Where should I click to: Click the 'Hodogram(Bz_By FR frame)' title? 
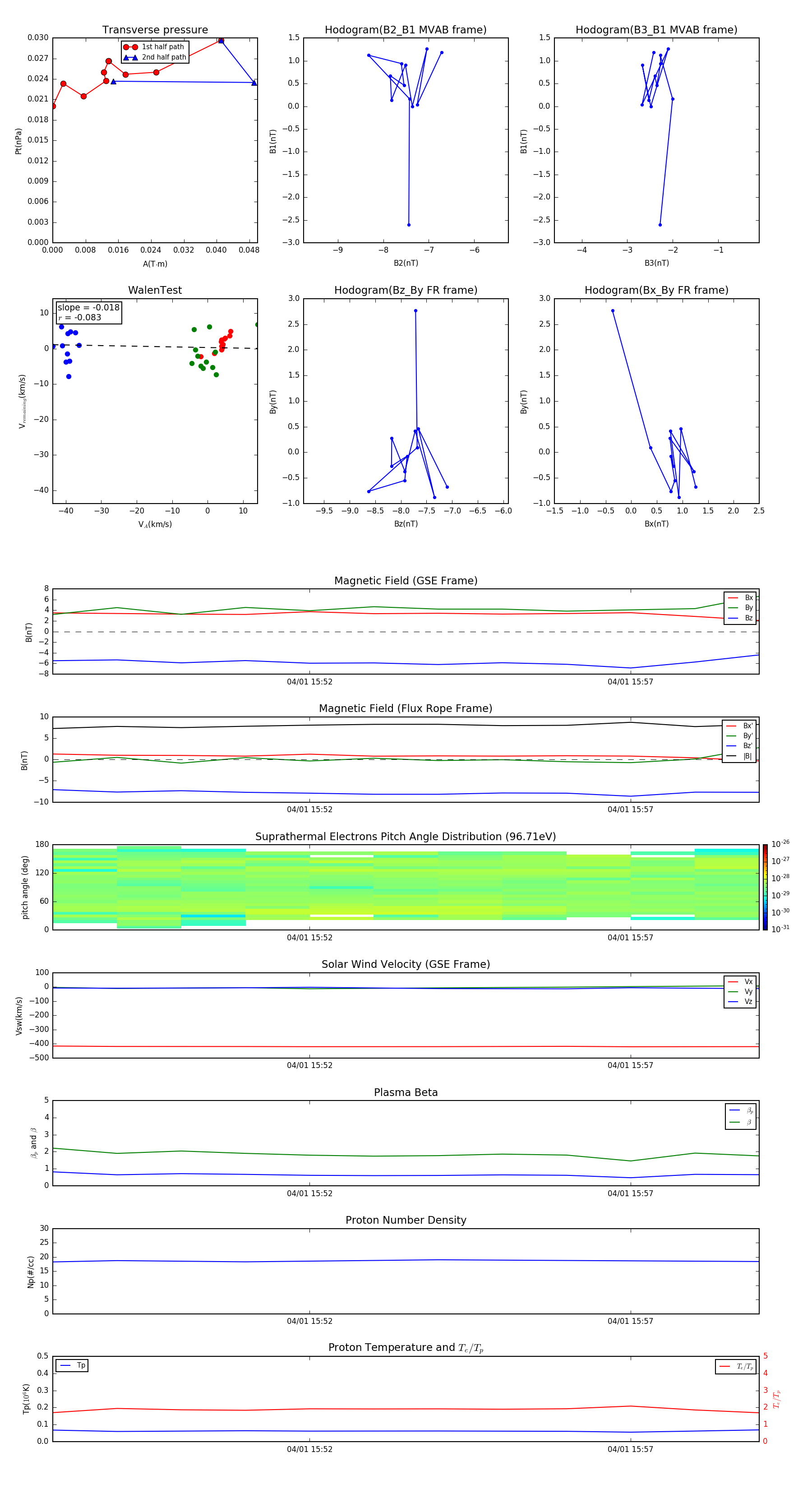[406, 290]
